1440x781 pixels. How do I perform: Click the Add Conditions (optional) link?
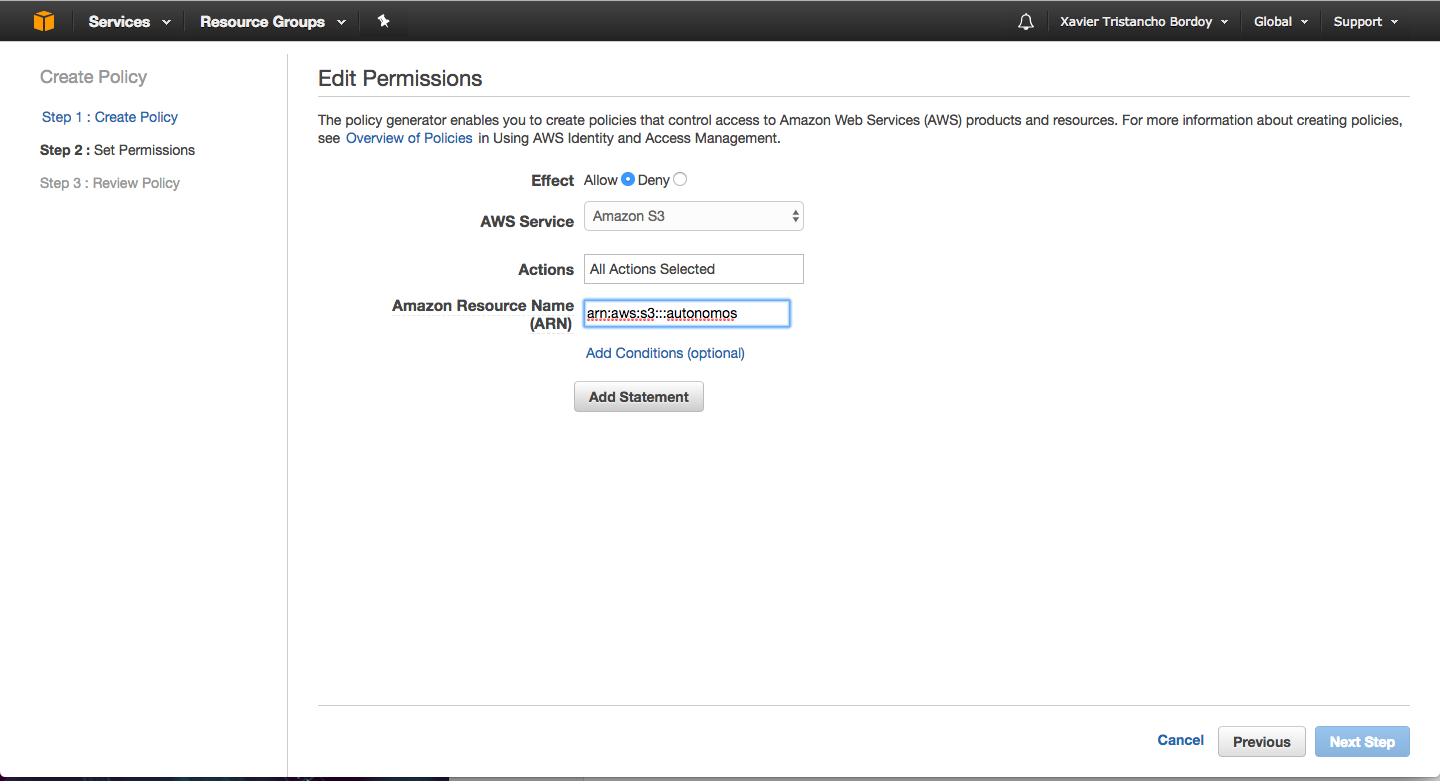click(x=665, y=353)
